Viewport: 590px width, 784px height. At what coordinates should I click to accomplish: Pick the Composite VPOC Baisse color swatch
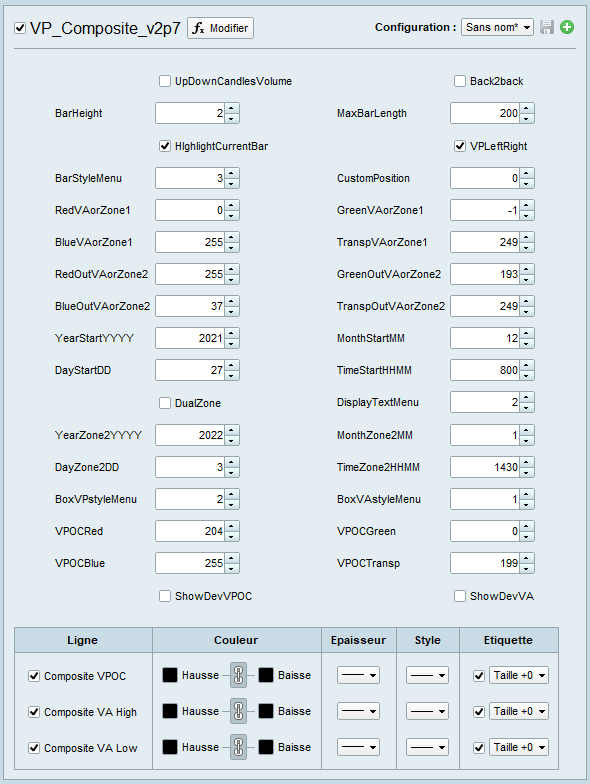tap(266, 675)
